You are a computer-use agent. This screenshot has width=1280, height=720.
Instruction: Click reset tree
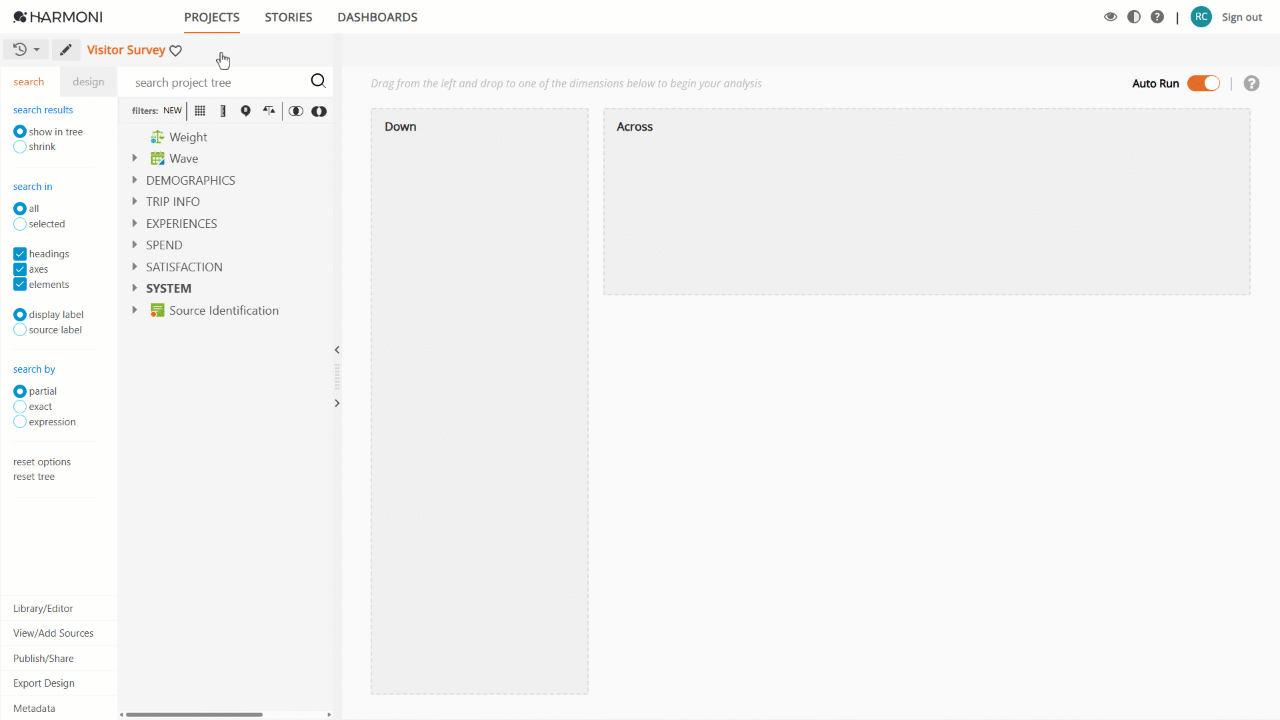(34, 477)
